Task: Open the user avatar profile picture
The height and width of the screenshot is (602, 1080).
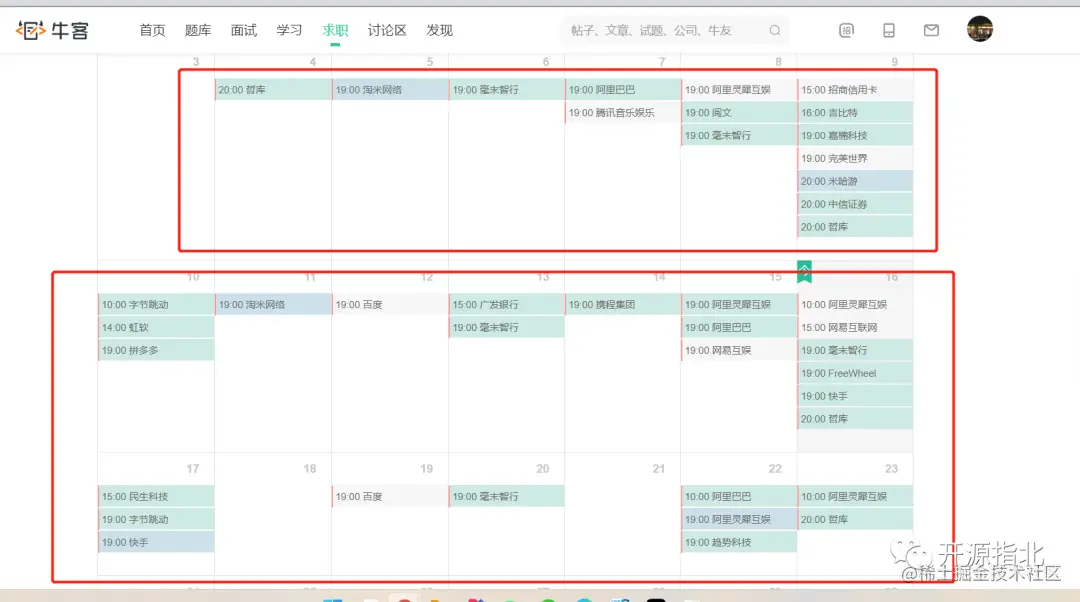Action: pyautogui.click(x=979, y=29)
